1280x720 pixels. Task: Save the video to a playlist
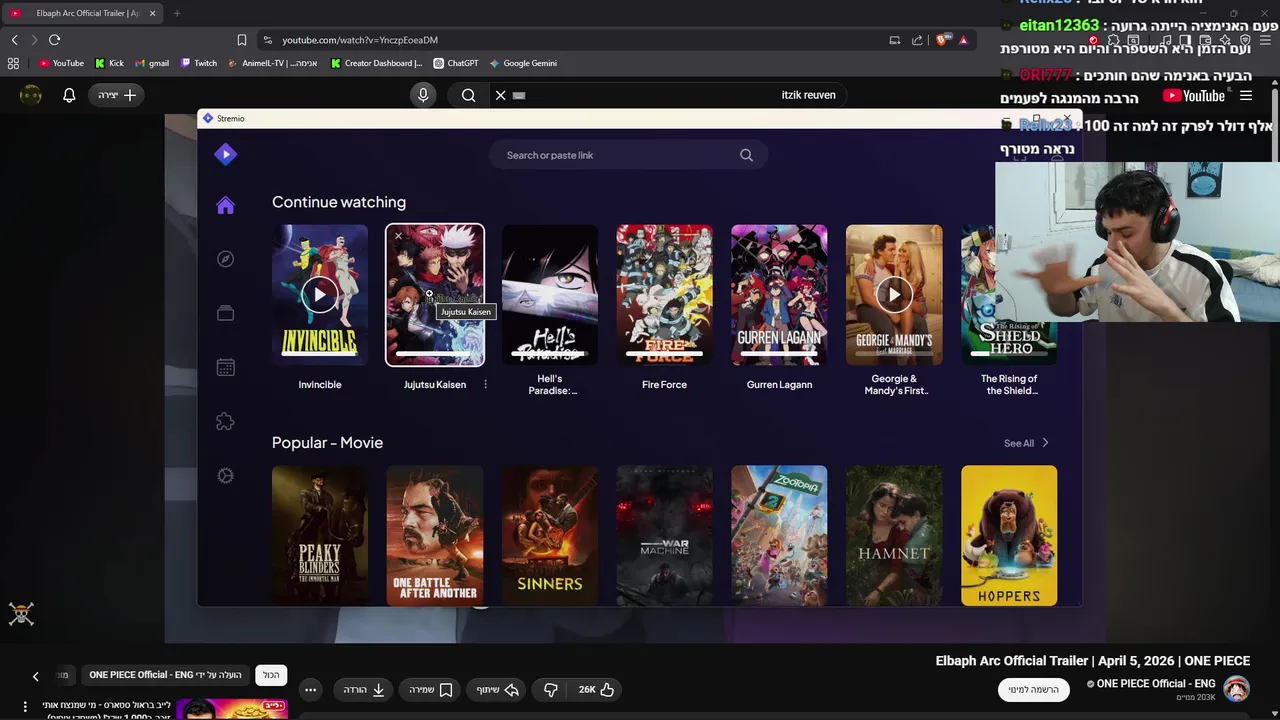tap(431, 689)
